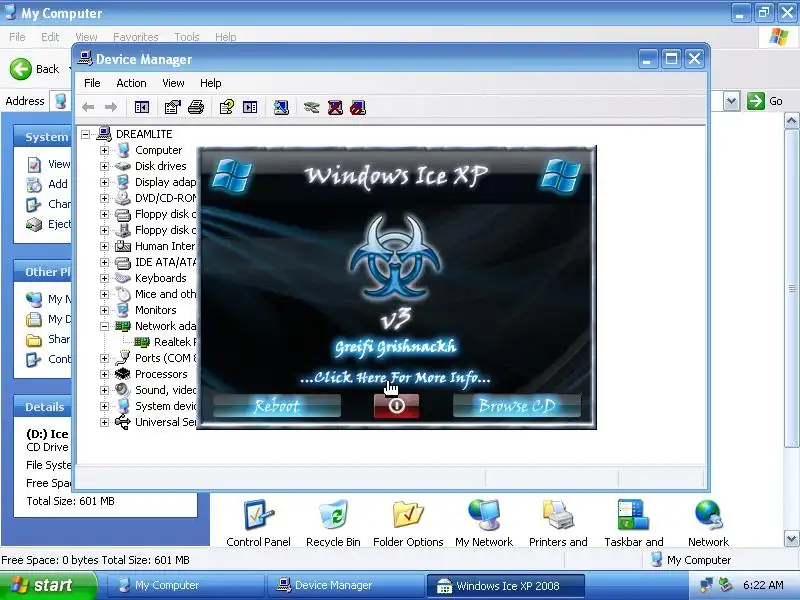Click the biohazard logo on the splash
This screenshot has width=800, height=600.
pyautogui.click(x=395, y=258)
